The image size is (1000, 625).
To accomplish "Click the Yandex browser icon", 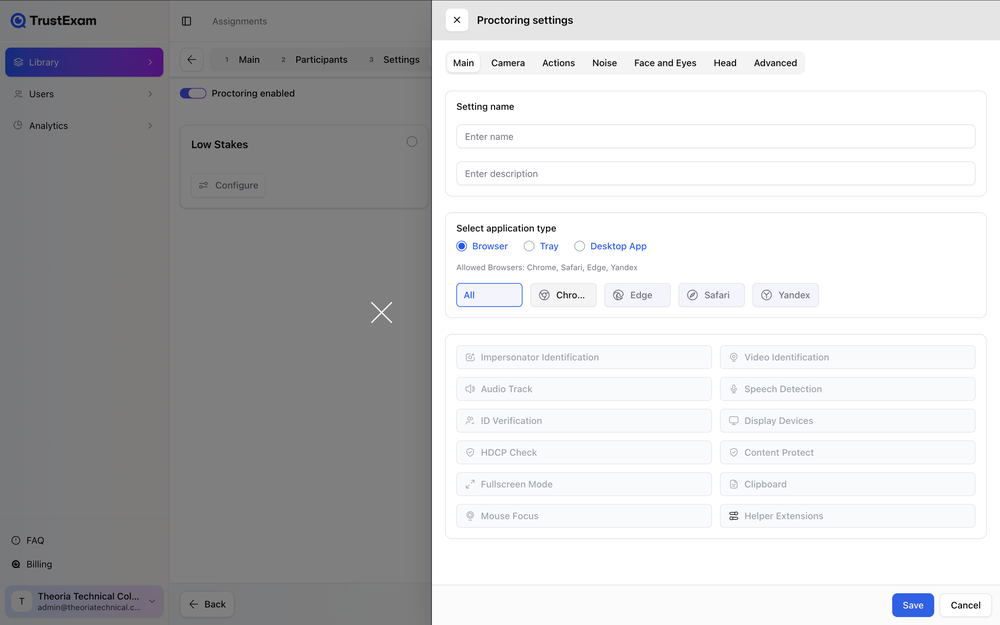I will tap(767, 295).
